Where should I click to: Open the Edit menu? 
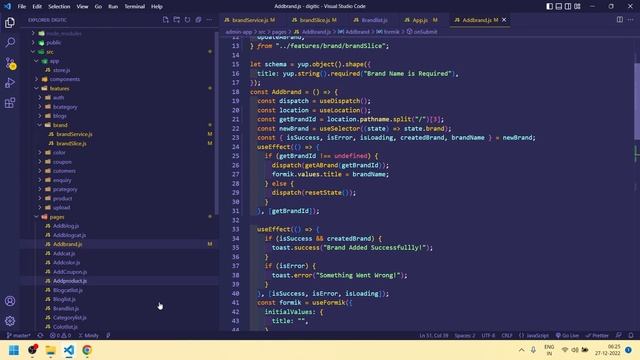(37, 6)
